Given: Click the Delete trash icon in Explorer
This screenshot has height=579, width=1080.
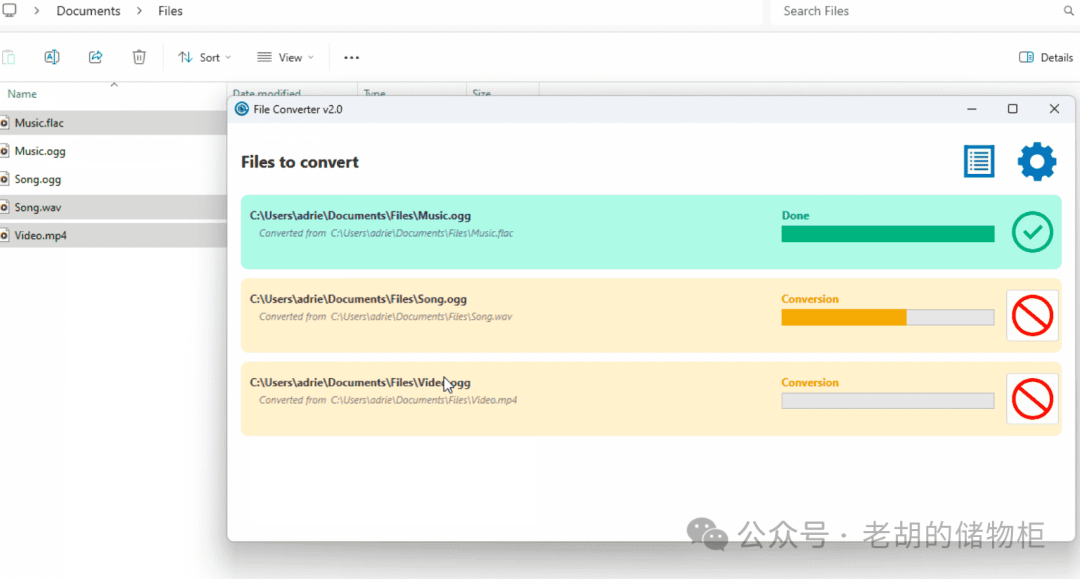Looking at the screenshot, I should click(139, 57).
